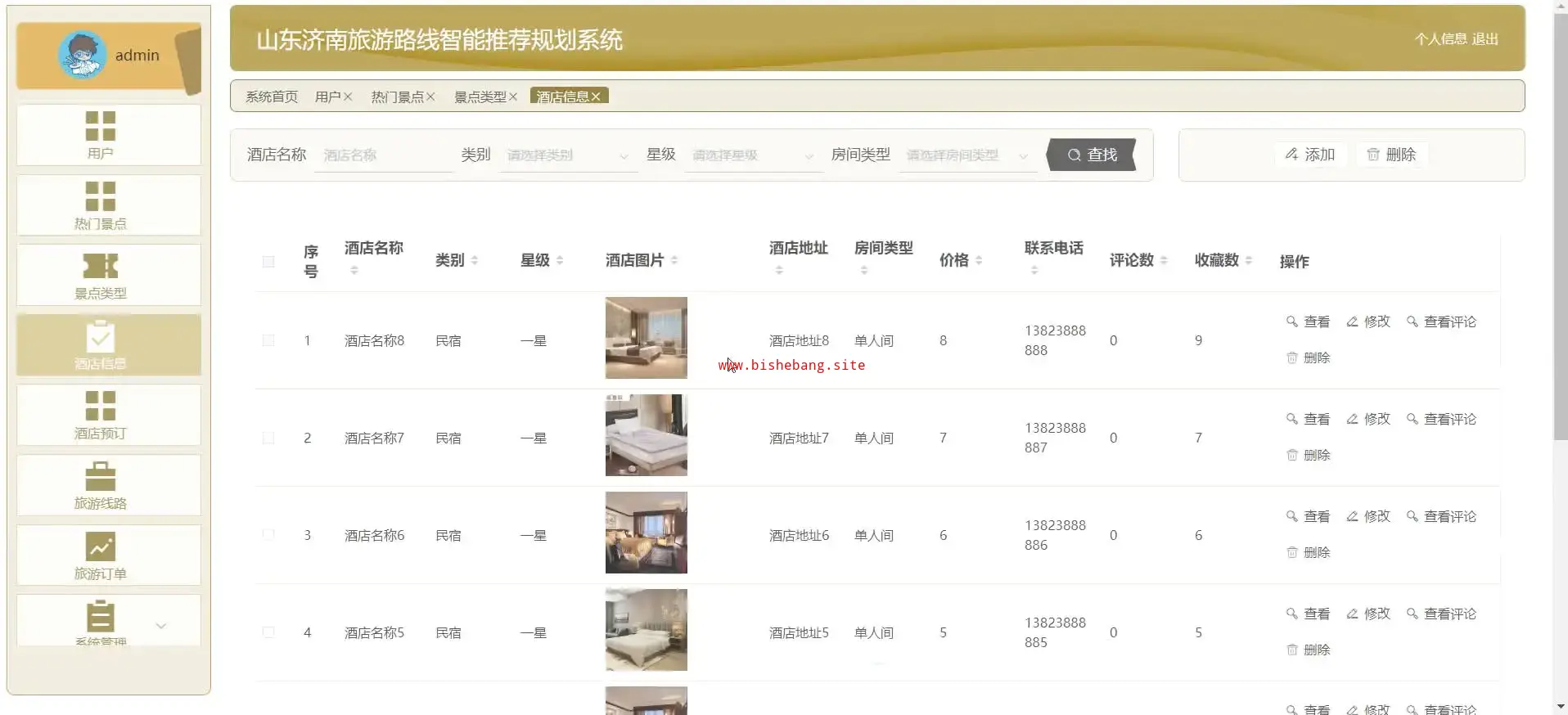Switch to the 系统首页 tab

click(272, 97)
